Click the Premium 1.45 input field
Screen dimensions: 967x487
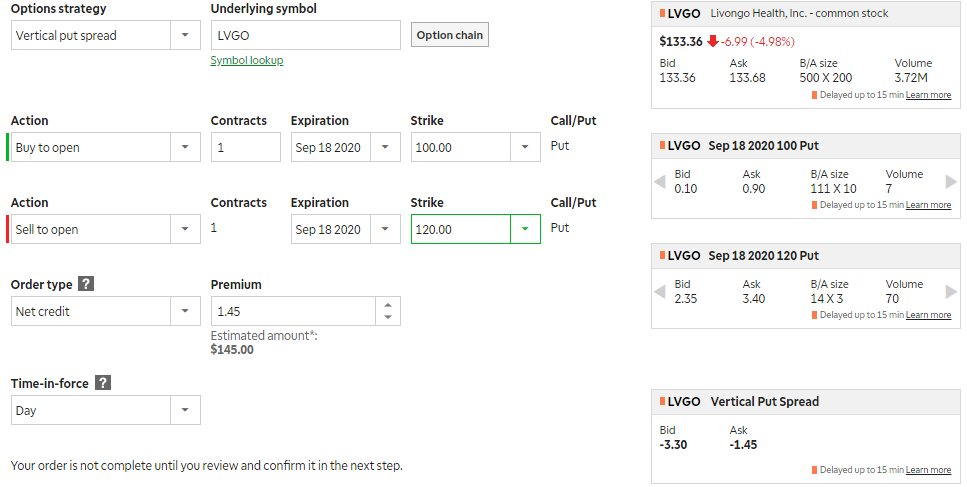[x=293, y=311]
